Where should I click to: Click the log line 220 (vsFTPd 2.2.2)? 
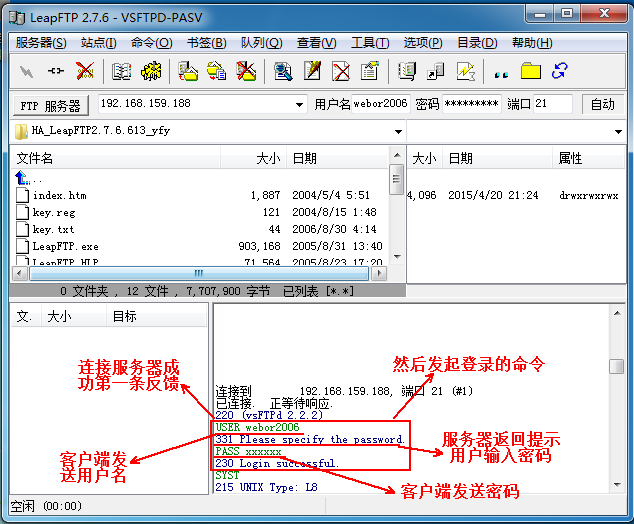point(269,415)
